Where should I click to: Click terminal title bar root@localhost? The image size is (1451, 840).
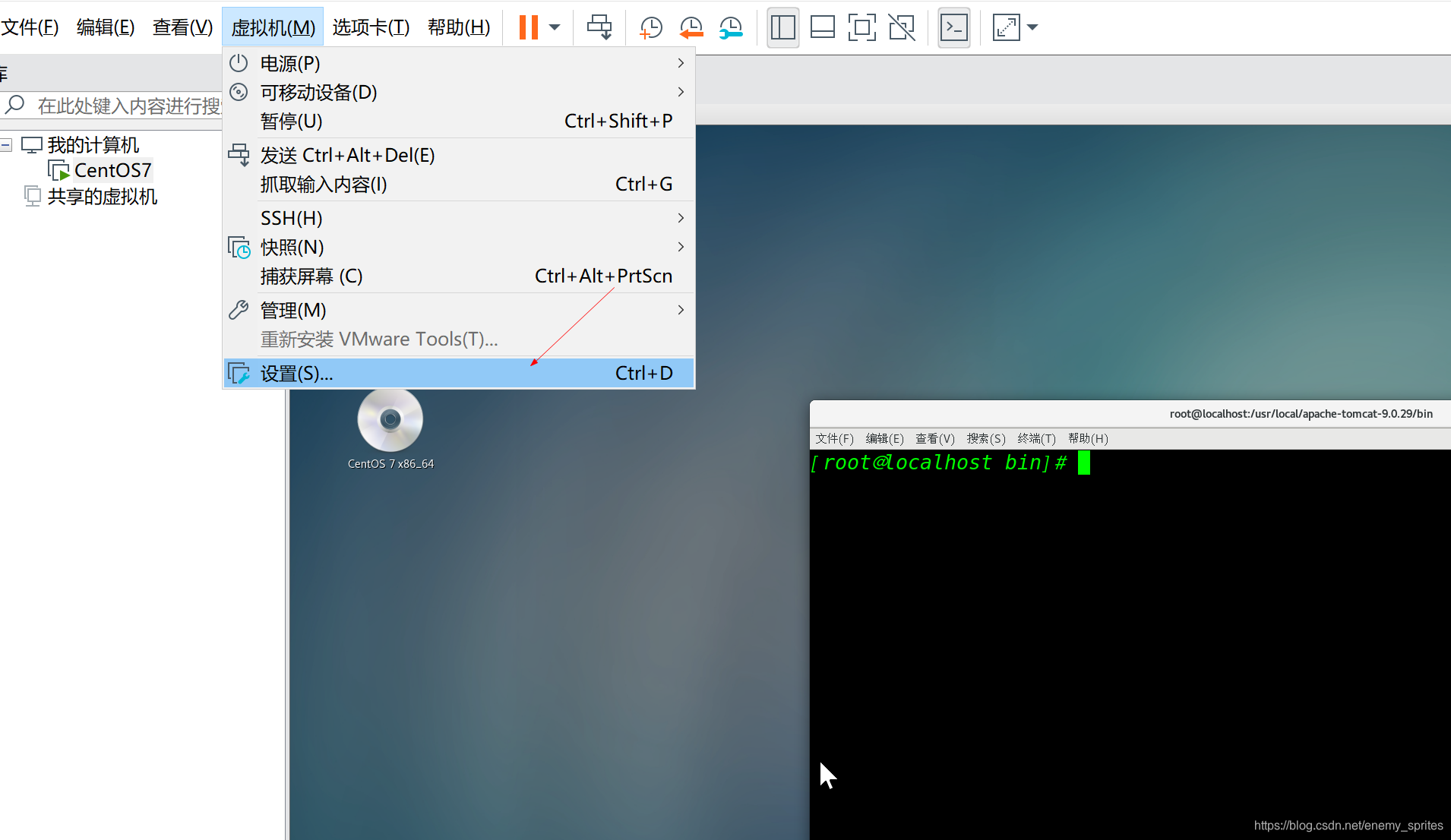click(1301, 413)
